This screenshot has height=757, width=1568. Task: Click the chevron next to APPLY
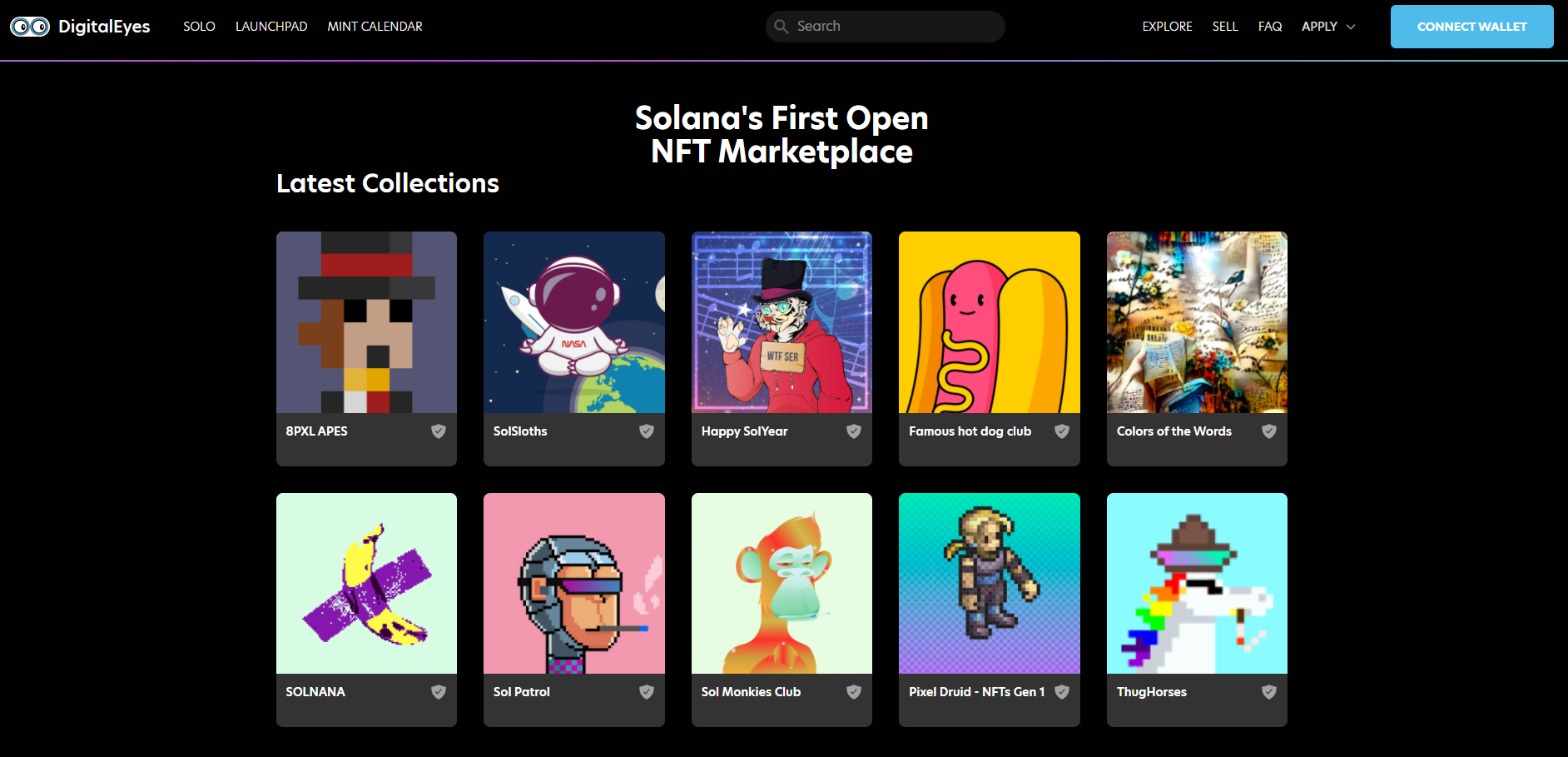tap(1351, 27)
